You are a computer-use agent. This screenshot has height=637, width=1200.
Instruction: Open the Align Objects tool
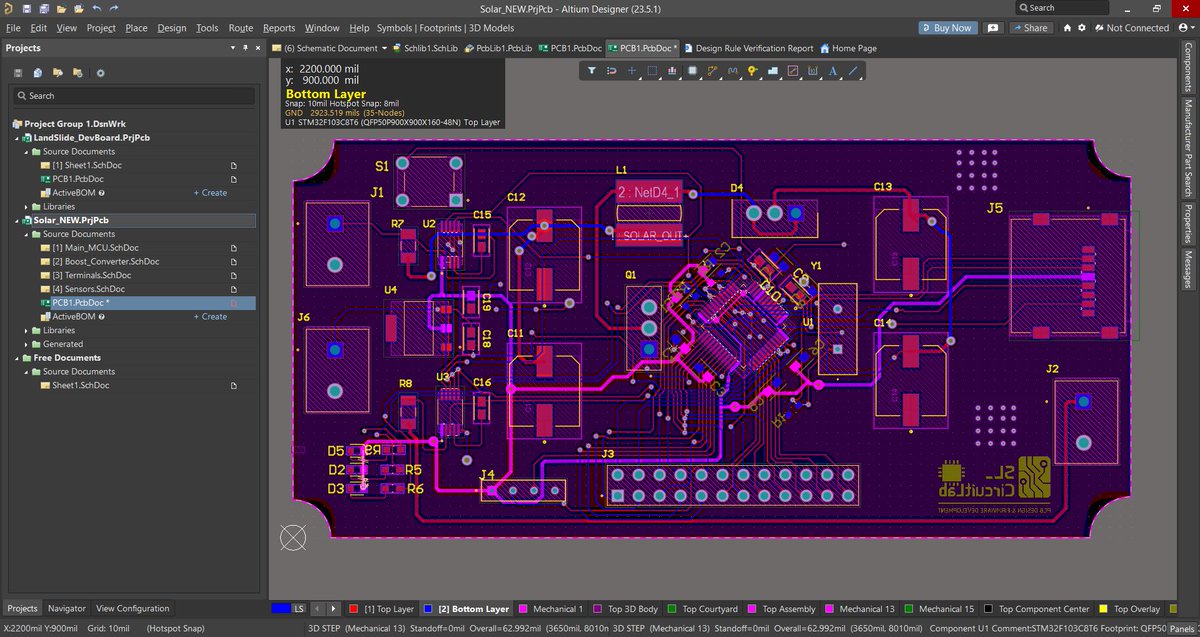(672, 71)
